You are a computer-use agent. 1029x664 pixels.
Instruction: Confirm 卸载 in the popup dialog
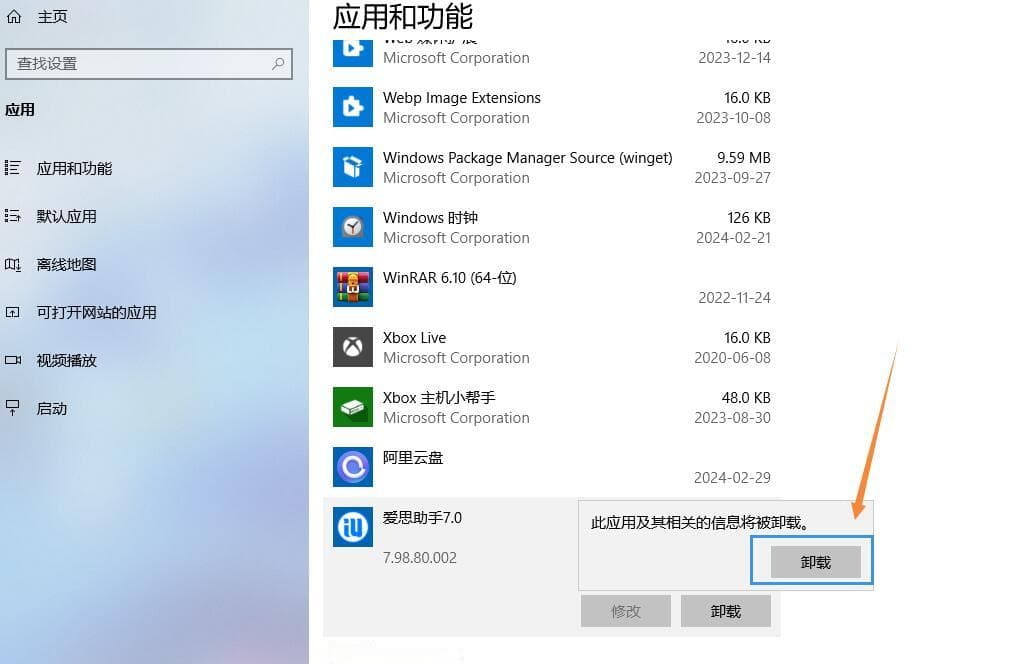(815, 562)
